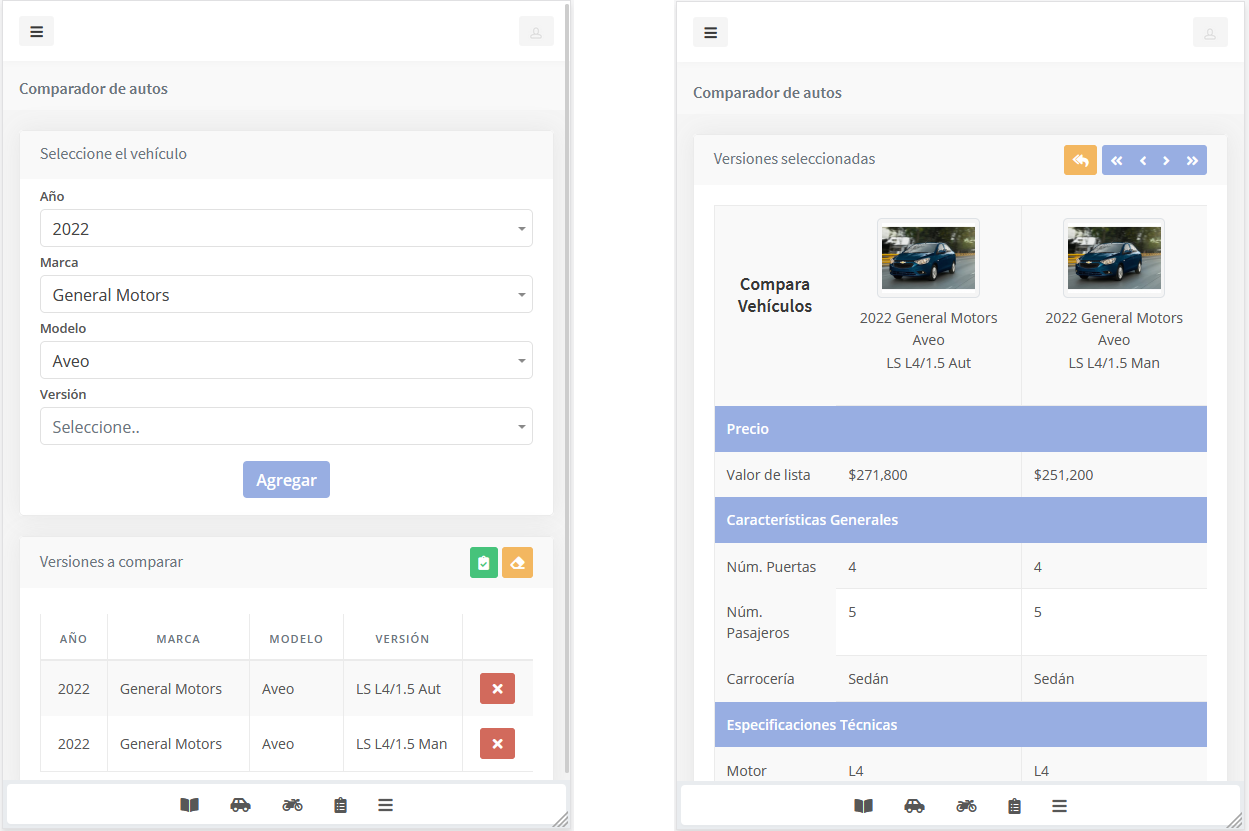Click the book icon in left bottom bar
Screen dimensions: 1249x831
[189, 805]
